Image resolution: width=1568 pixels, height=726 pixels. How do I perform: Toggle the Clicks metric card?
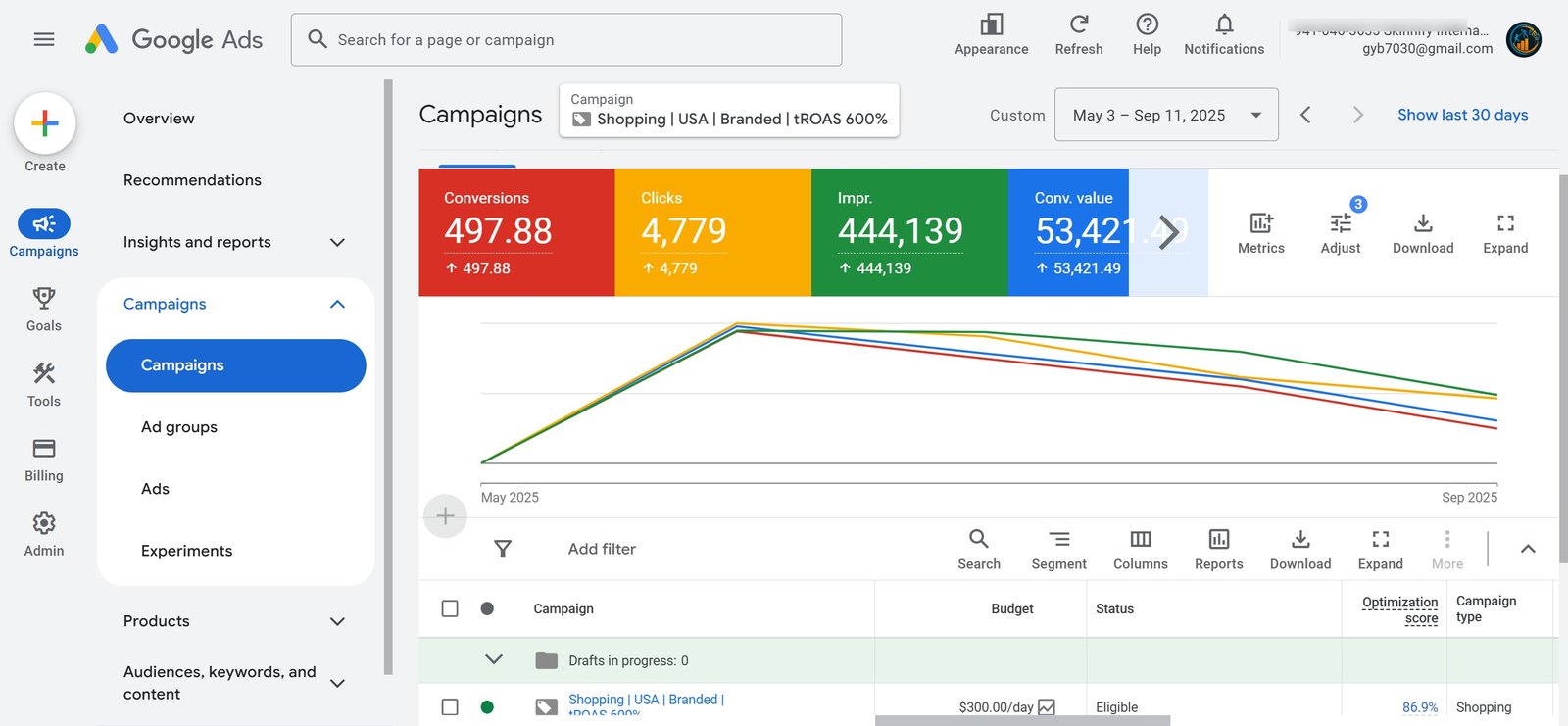pyautogui.click(x=713, y=232)
